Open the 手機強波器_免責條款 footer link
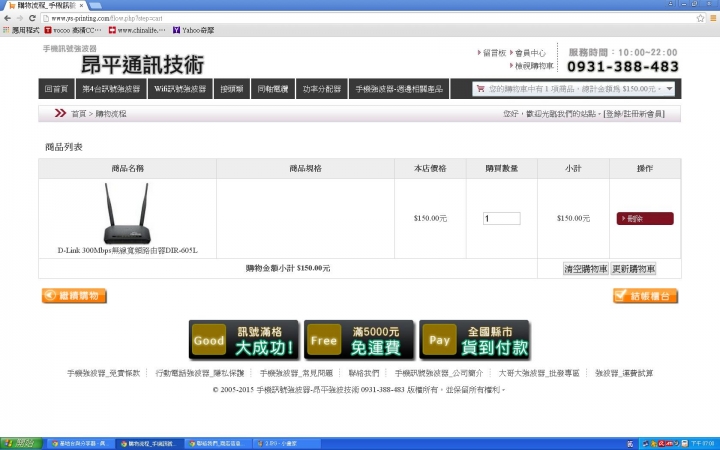The height and width of the screenshot is (450, 720). point(104,373)
